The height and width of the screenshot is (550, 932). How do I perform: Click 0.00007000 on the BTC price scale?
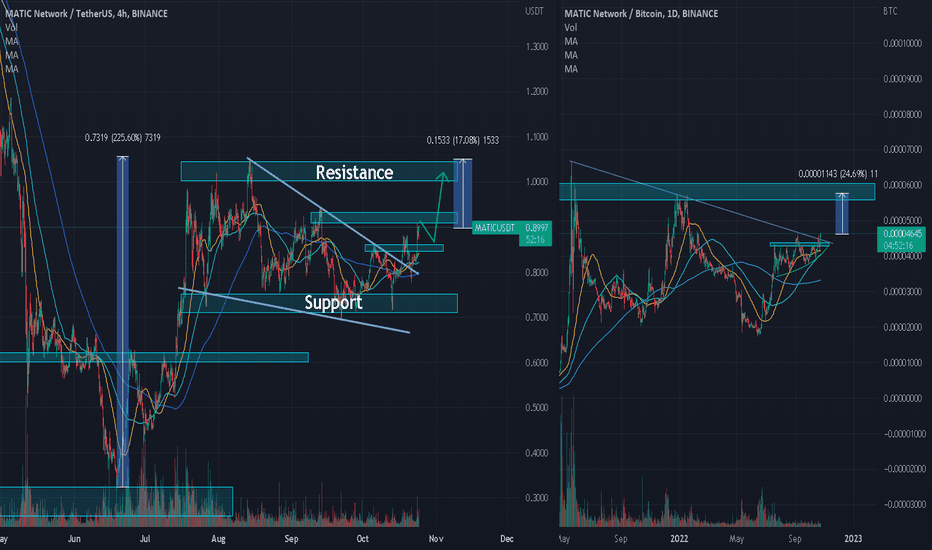point(902,149)
